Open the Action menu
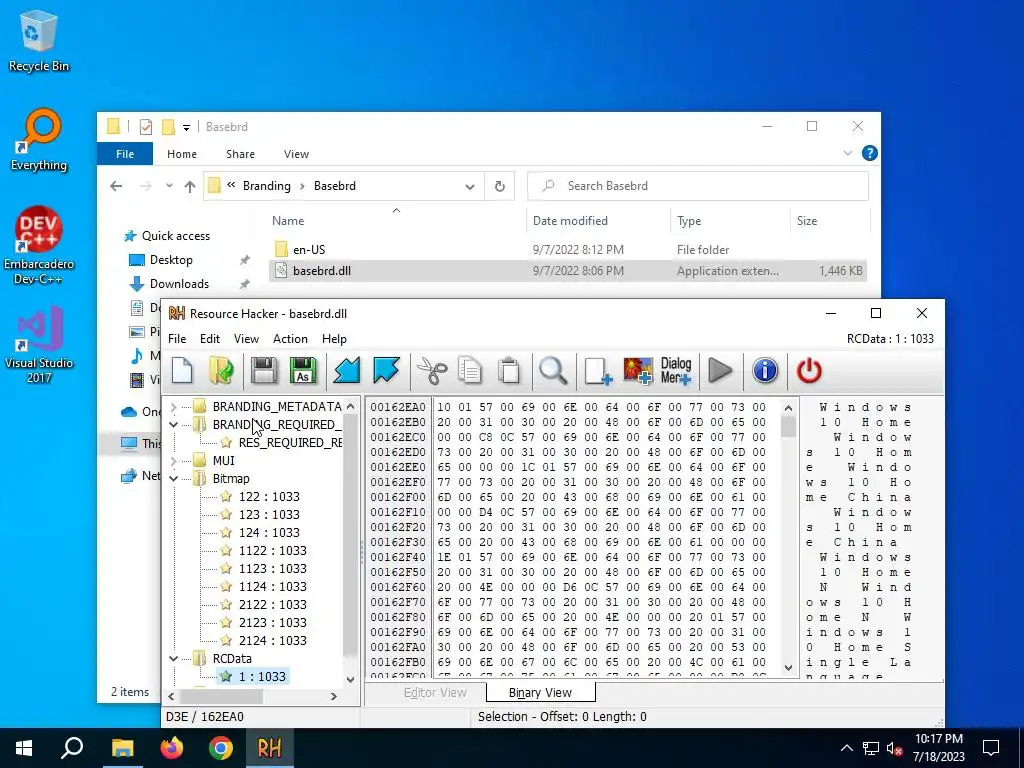The height and width of the screenshot is (768, 1024). 290,339
